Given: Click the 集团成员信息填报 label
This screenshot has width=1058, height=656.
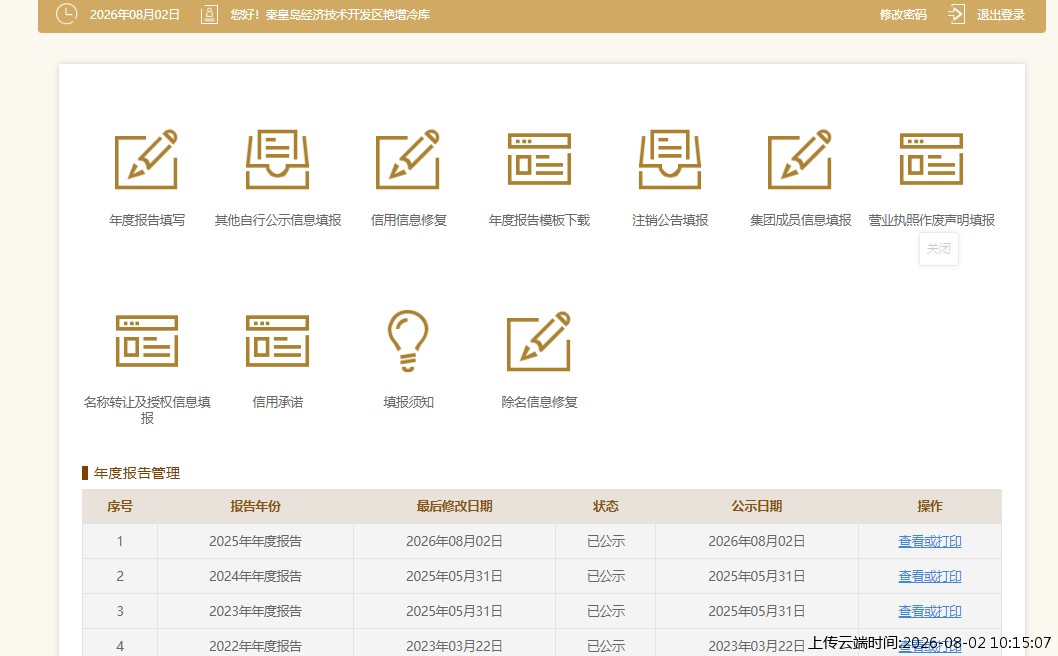Looking at the screenshot, I should tap(800, 220).
